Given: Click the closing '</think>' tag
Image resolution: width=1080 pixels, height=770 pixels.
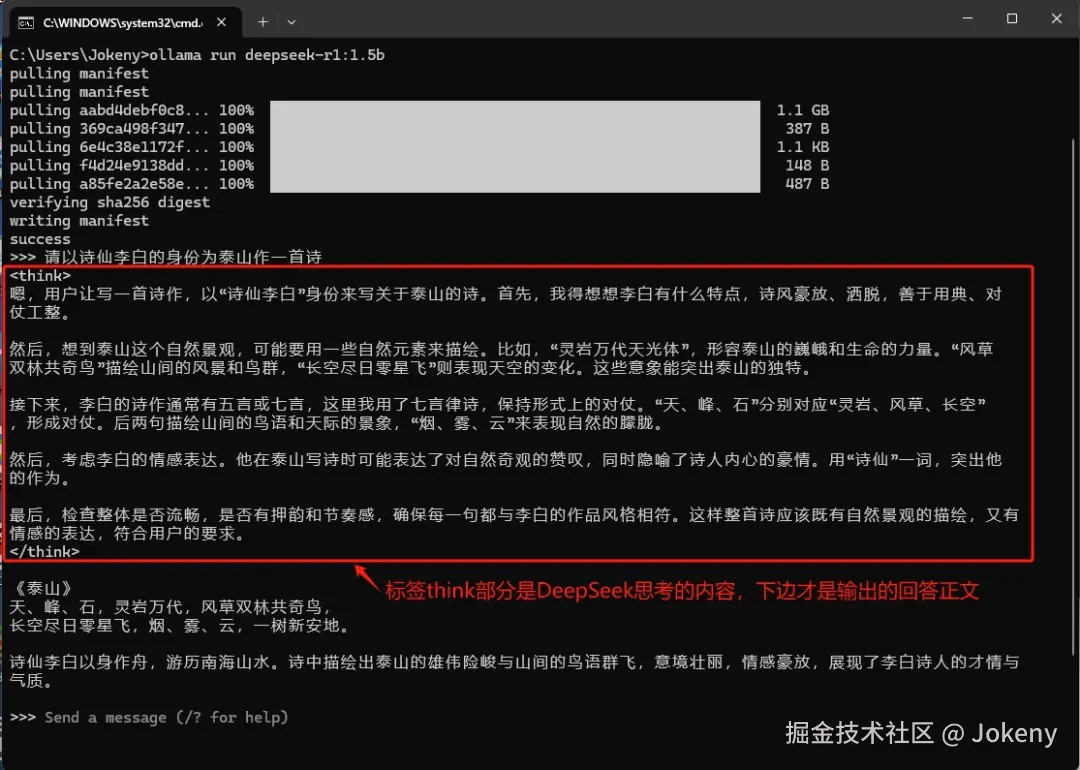Looking at the screenshot, I should 44,552.
